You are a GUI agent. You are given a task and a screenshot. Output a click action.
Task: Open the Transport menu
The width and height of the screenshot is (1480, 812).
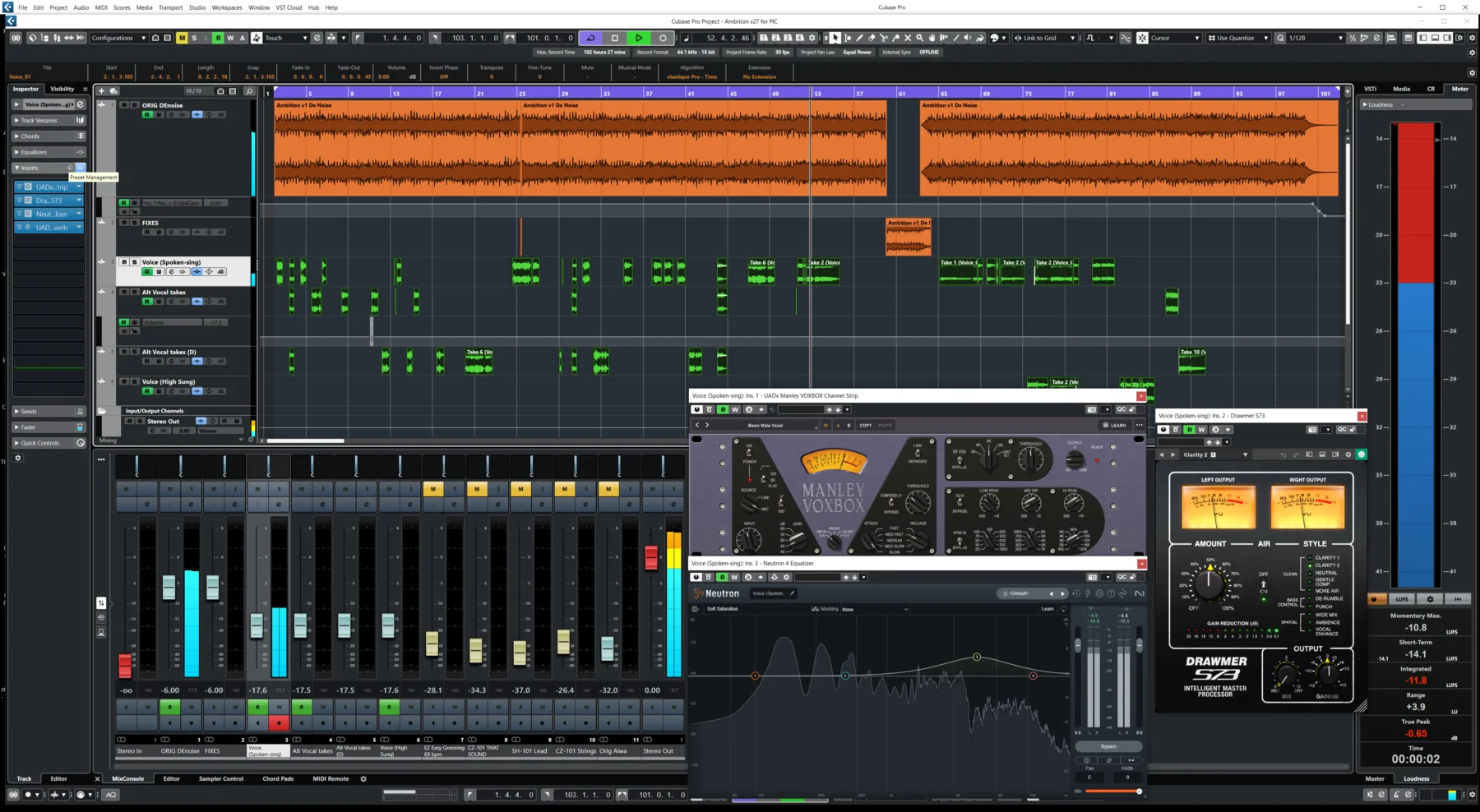click(x=170, y=7)
